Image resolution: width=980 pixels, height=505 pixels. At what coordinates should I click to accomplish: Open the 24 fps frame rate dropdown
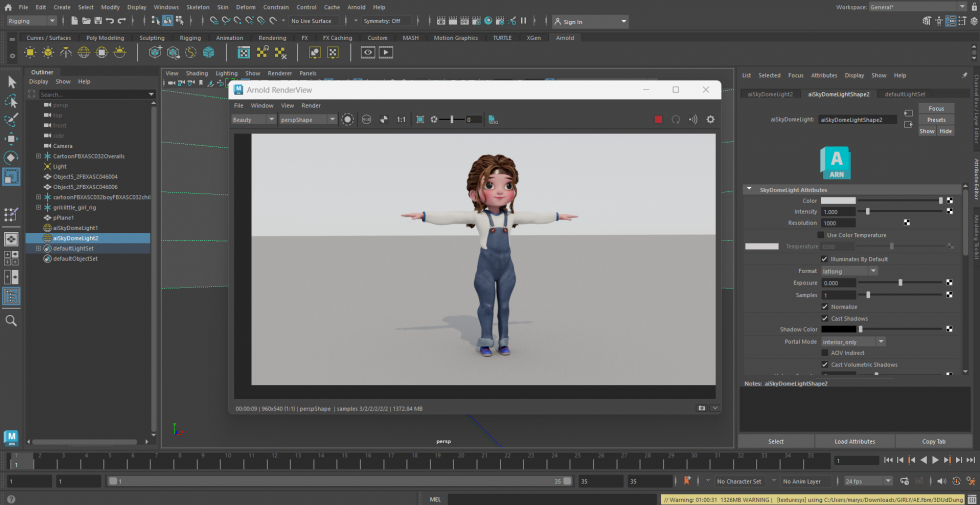click(868, 481)
